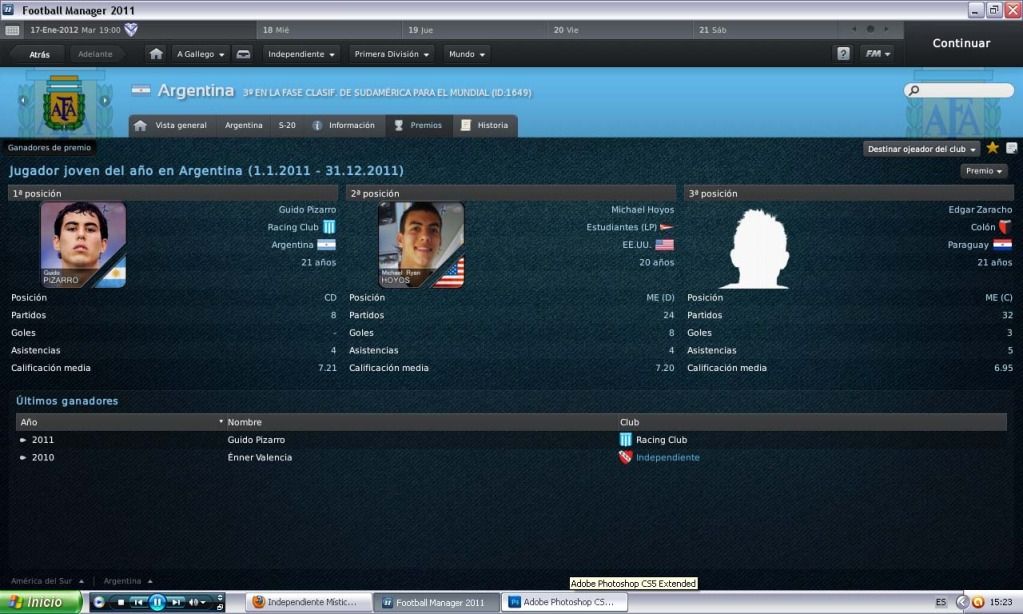Open the Independiente club dropdown
Image resolution: width=1023 pixels, height=614 pixels.
[x=301, y=54]
